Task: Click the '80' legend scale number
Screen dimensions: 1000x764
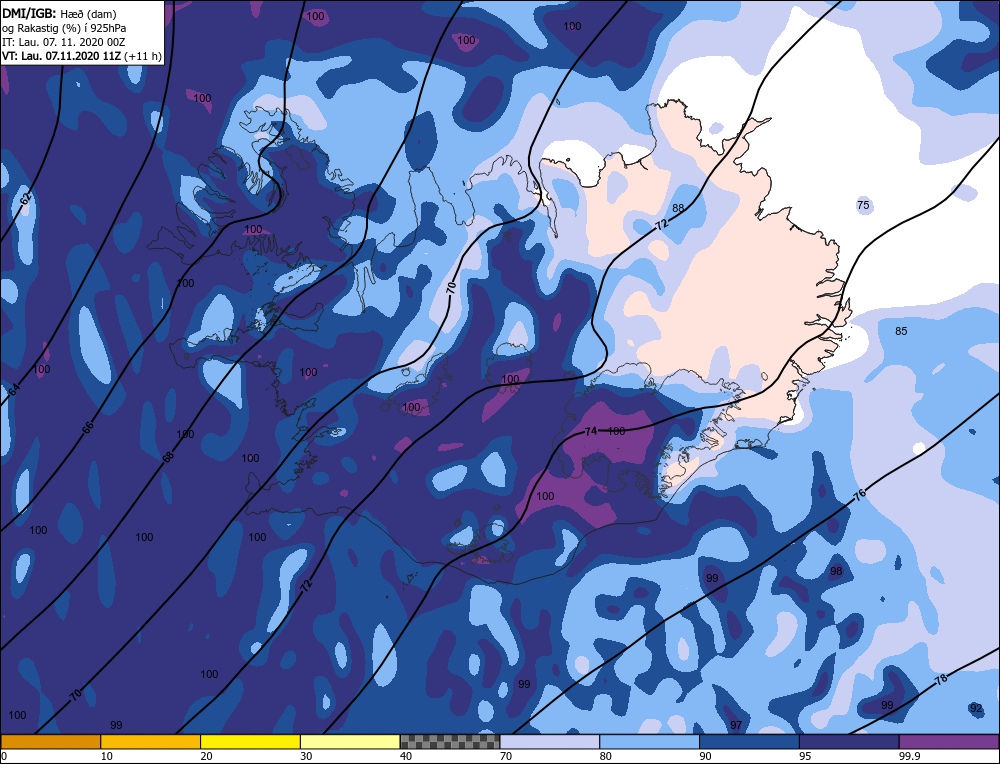Action: tap(606, 756)
